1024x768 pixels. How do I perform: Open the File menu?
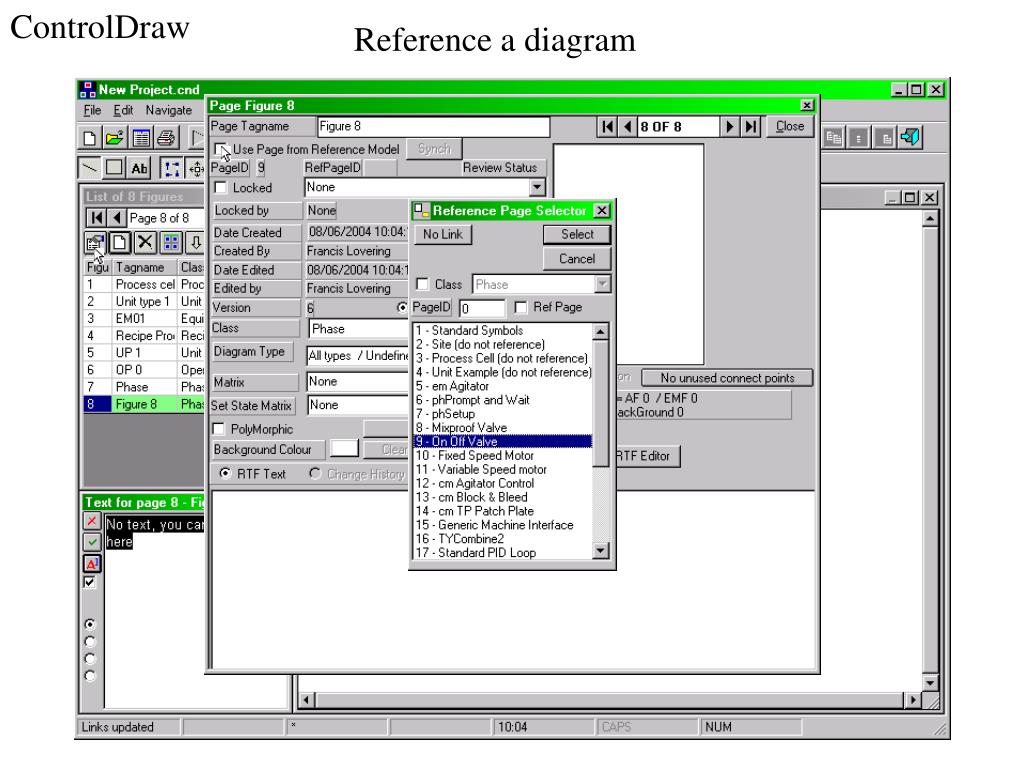click(x=92, y=110)
